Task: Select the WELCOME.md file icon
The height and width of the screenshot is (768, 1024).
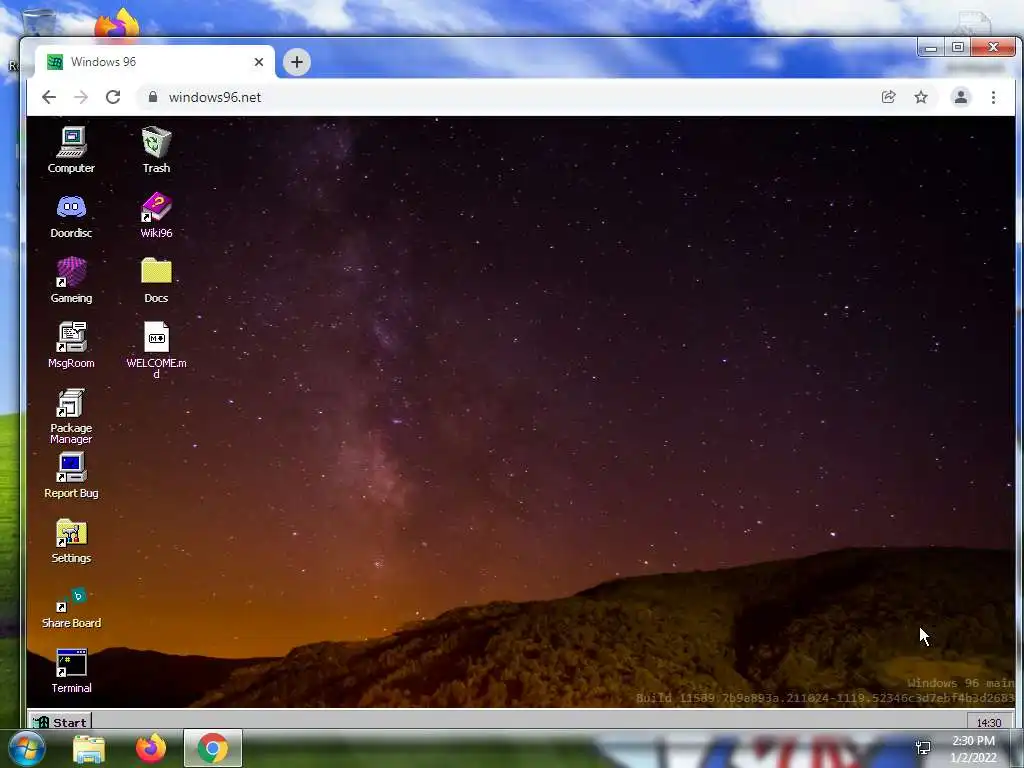Action: click(156, 350)
